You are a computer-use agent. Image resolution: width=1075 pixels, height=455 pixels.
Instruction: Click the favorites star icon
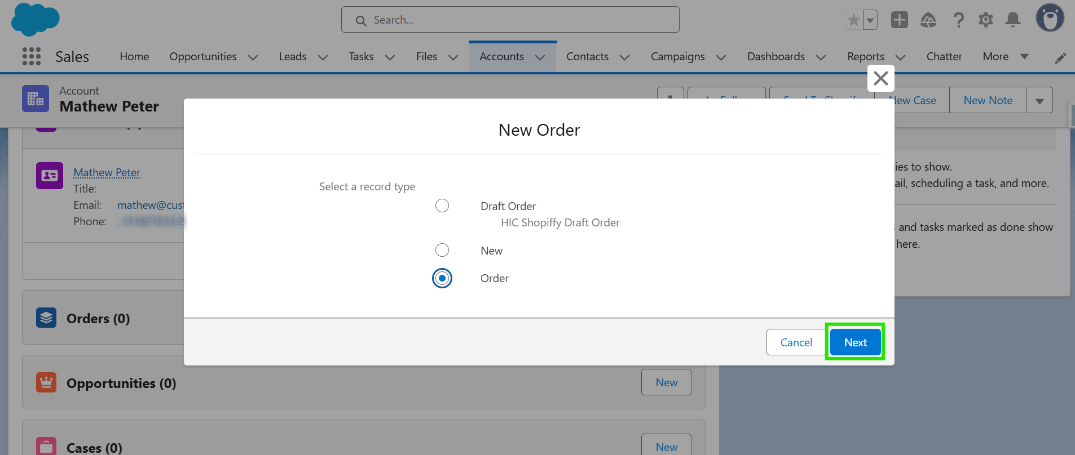[854, 20]
